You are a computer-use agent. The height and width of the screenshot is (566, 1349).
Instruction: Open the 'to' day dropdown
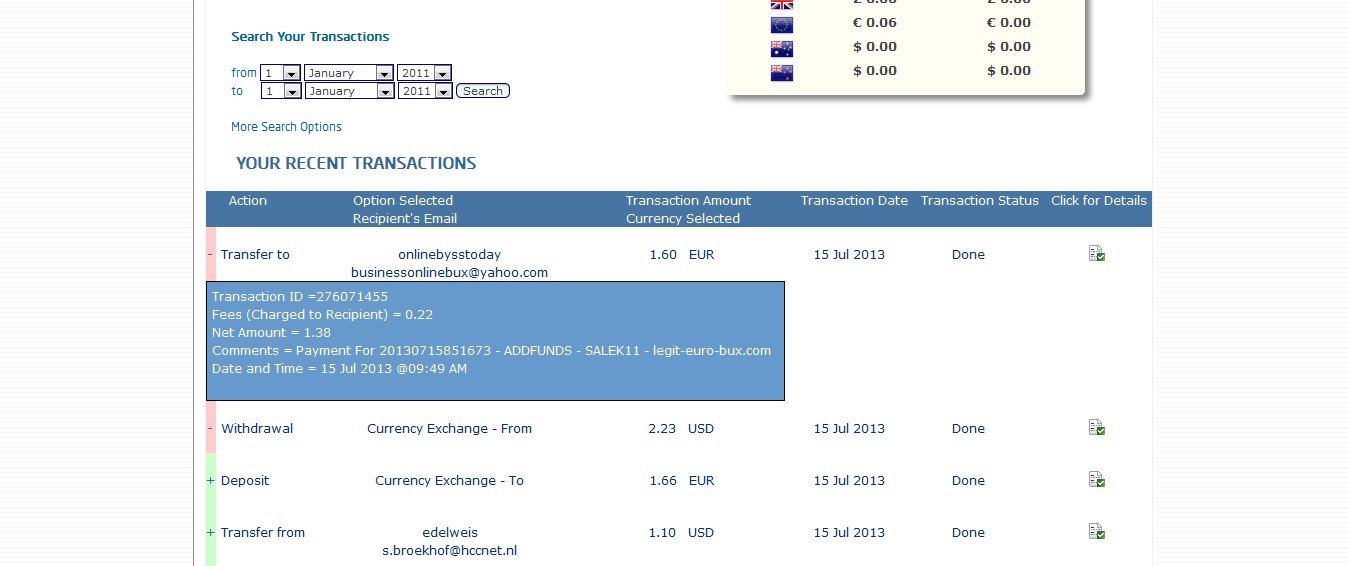[281, 91]
